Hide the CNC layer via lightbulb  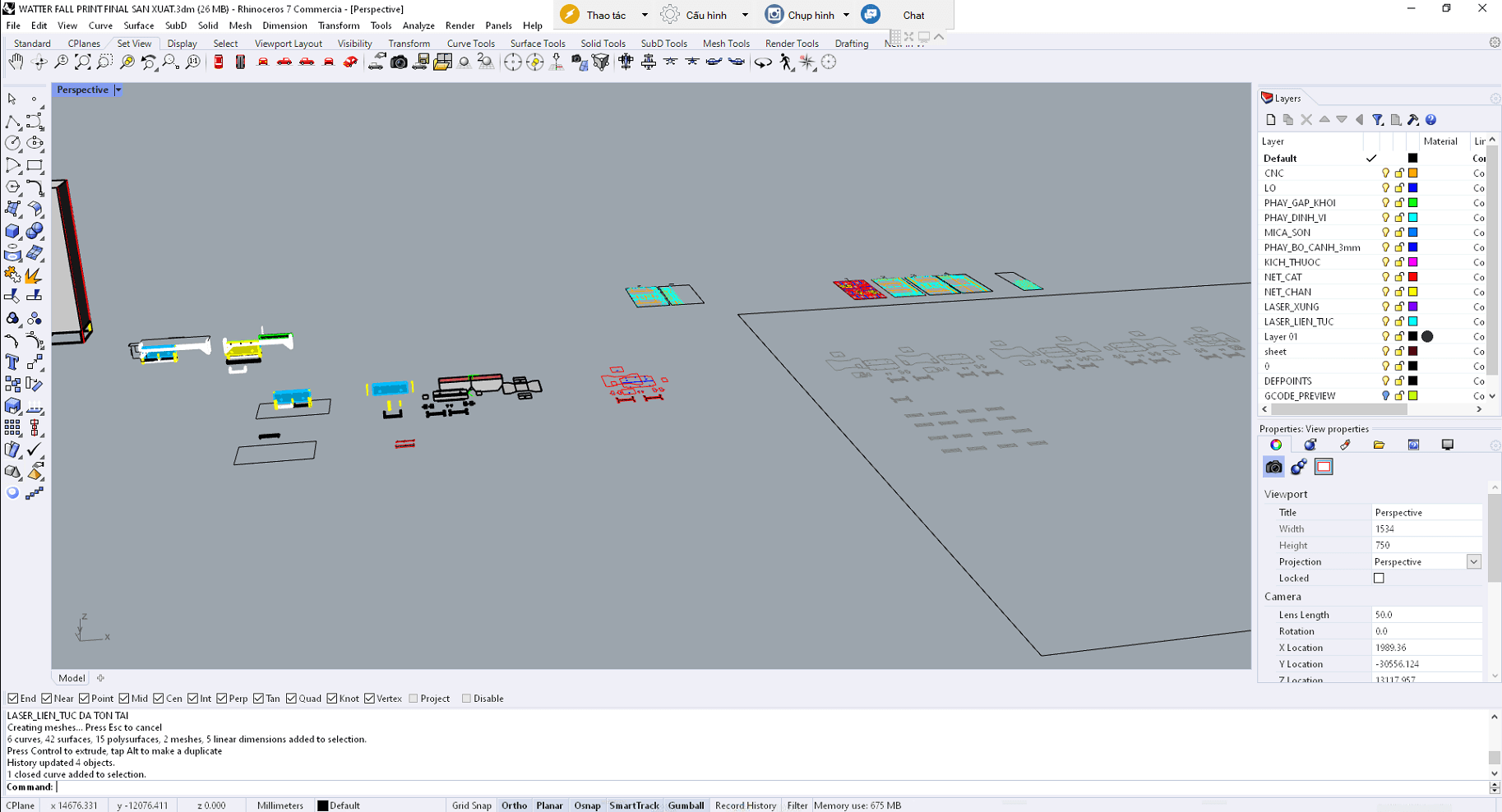pos(1385,173)
